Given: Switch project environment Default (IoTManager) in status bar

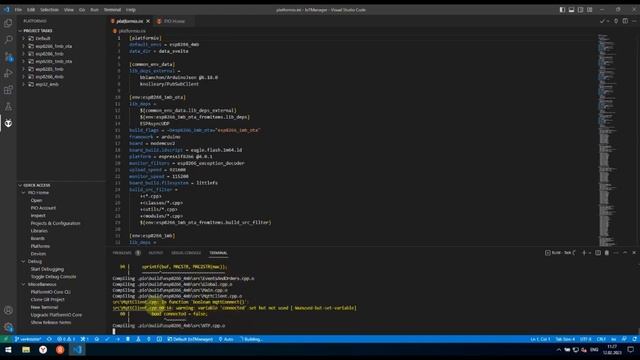Looking at the screenshot, I should 190,339.
